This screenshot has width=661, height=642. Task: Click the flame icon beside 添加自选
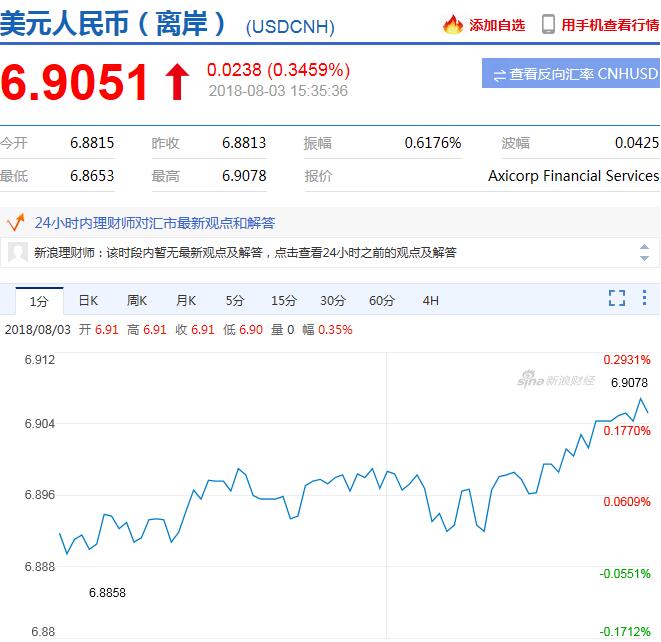[453, 24]
